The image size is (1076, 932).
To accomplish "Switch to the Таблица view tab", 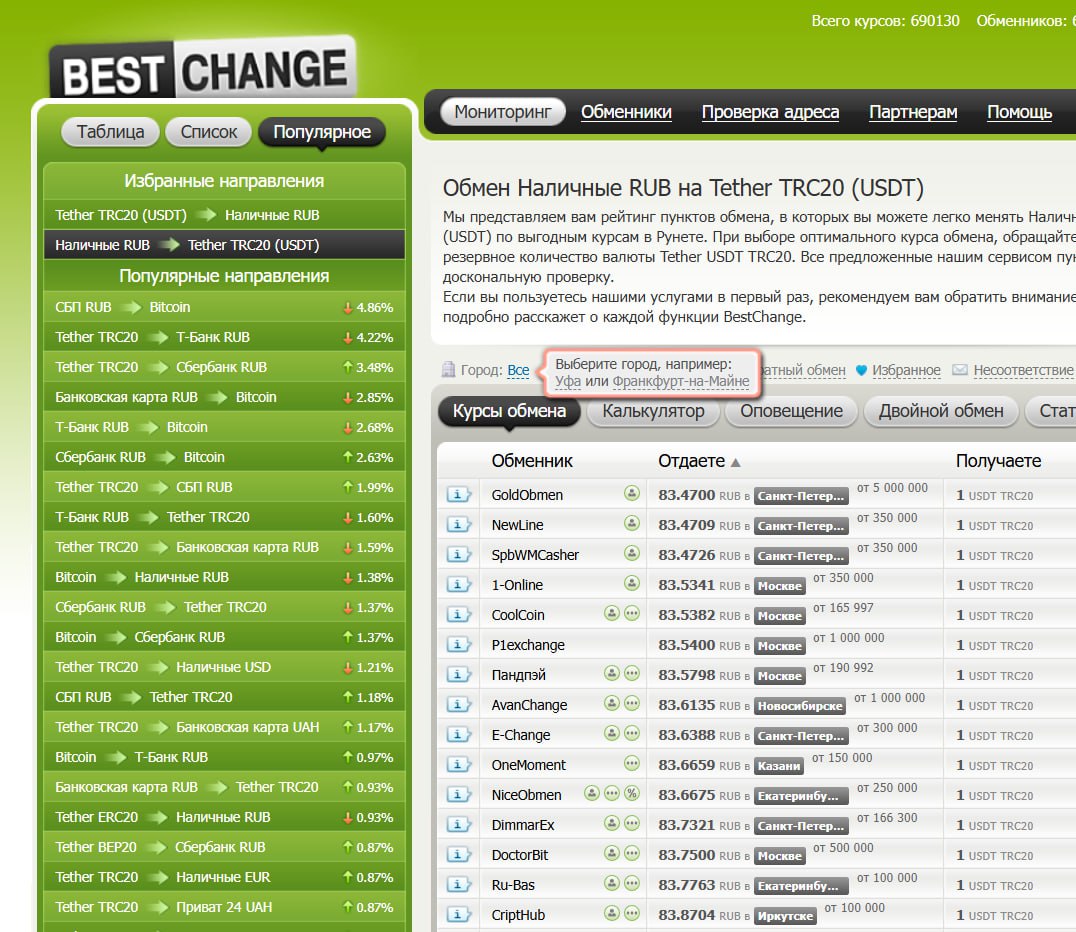I will click(110, 132).
